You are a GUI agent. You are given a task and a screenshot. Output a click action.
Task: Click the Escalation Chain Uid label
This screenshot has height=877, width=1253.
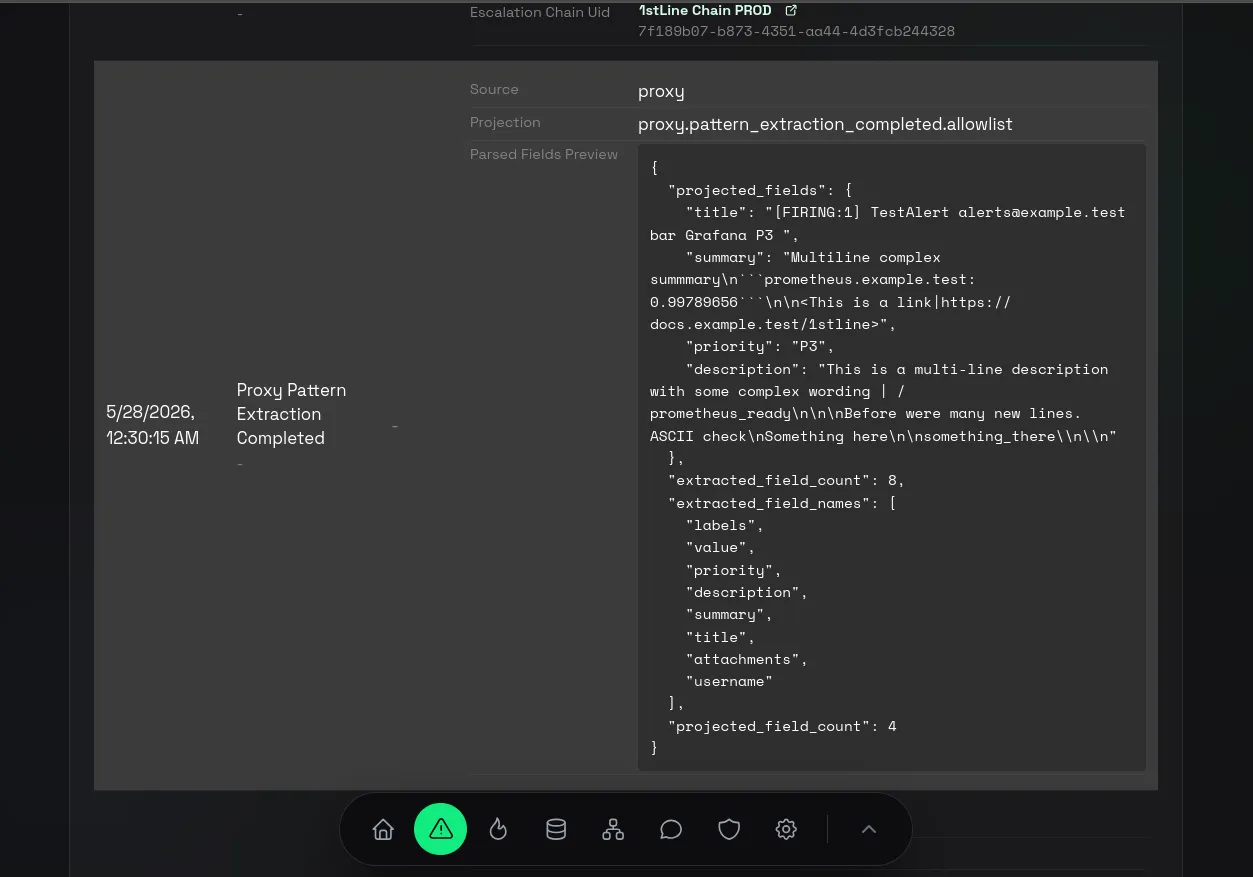(x=540, y=13)
